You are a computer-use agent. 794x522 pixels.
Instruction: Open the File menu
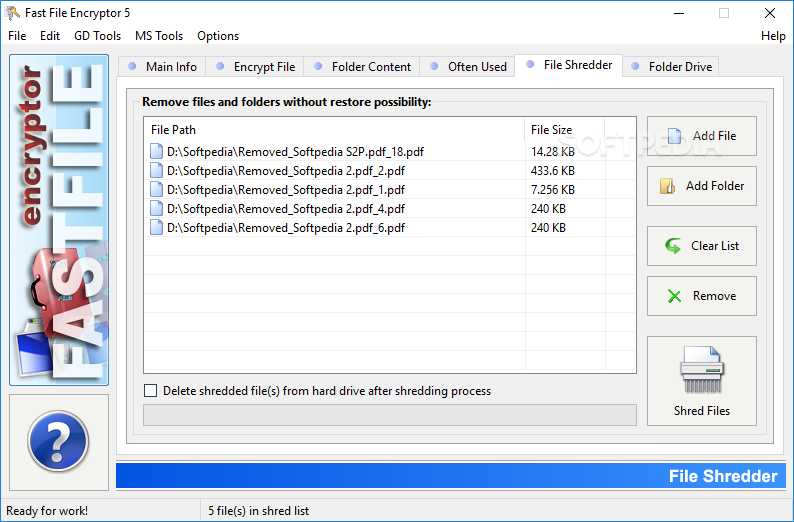tap(17, 36)
